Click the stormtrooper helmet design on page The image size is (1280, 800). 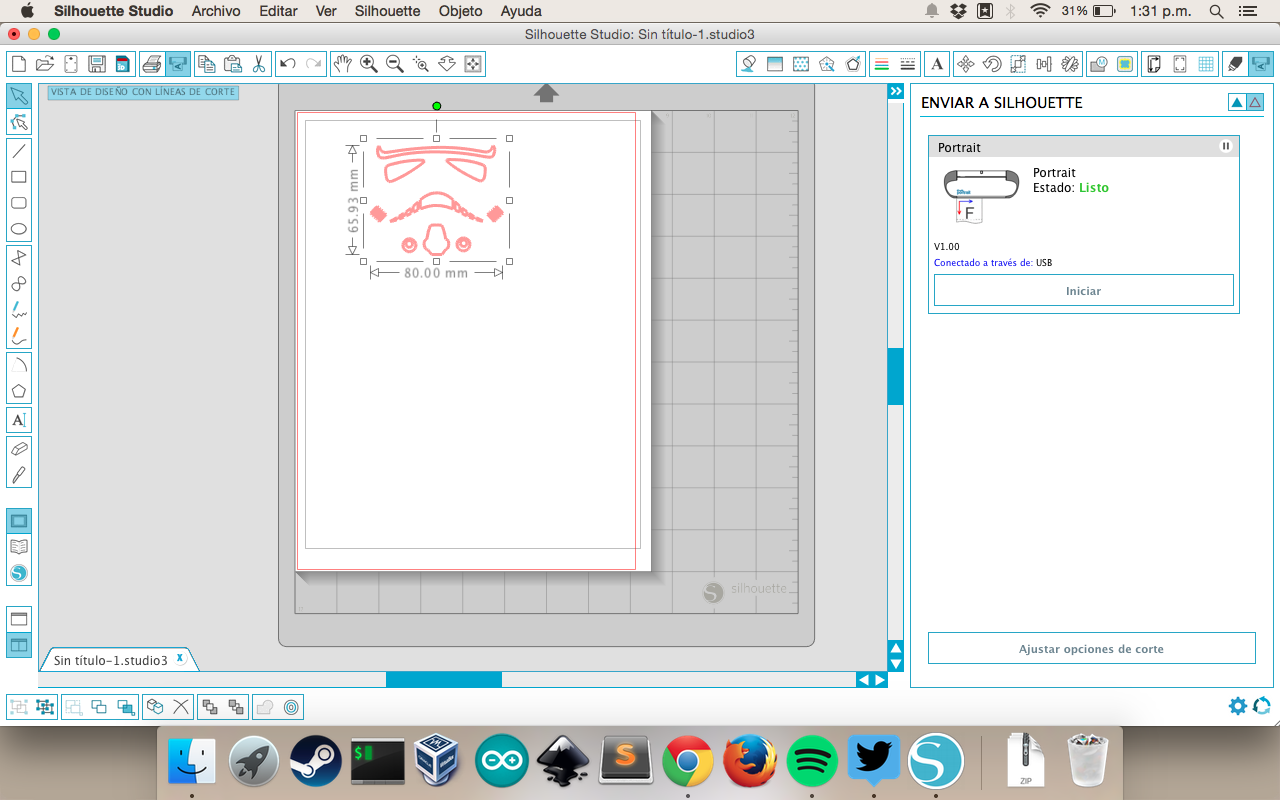pyautogui.click(x=436, y=199)
